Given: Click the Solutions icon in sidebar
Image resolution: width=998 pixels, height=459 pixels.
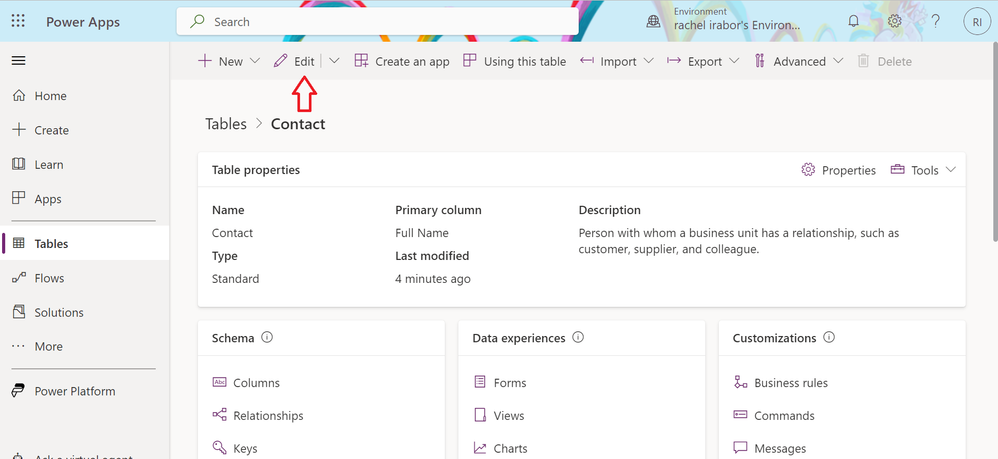Looking at the screenshot, I should pos(19,312).
